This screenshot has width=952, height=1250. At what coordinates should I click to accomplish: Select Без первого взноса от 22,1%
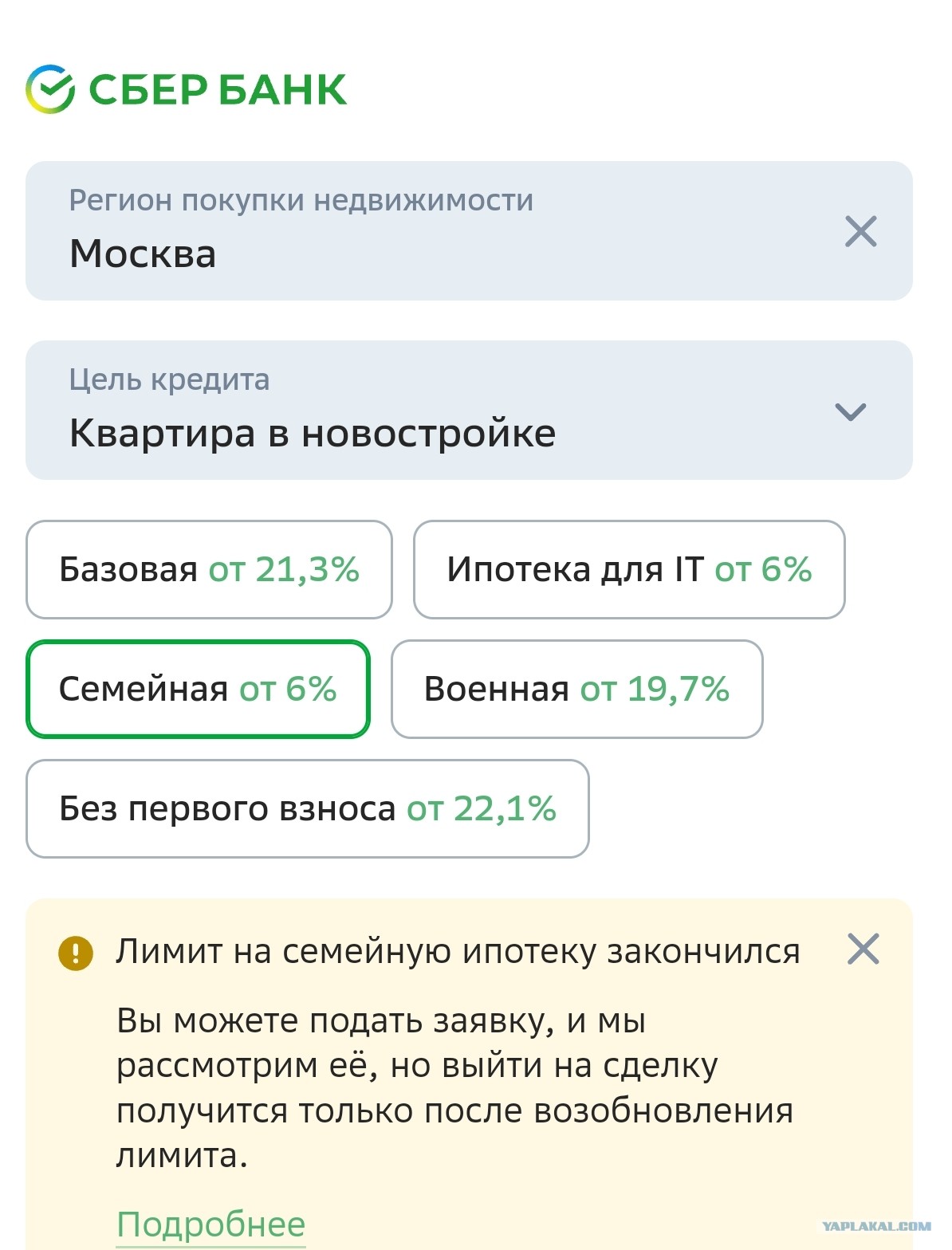coord(308,808)
